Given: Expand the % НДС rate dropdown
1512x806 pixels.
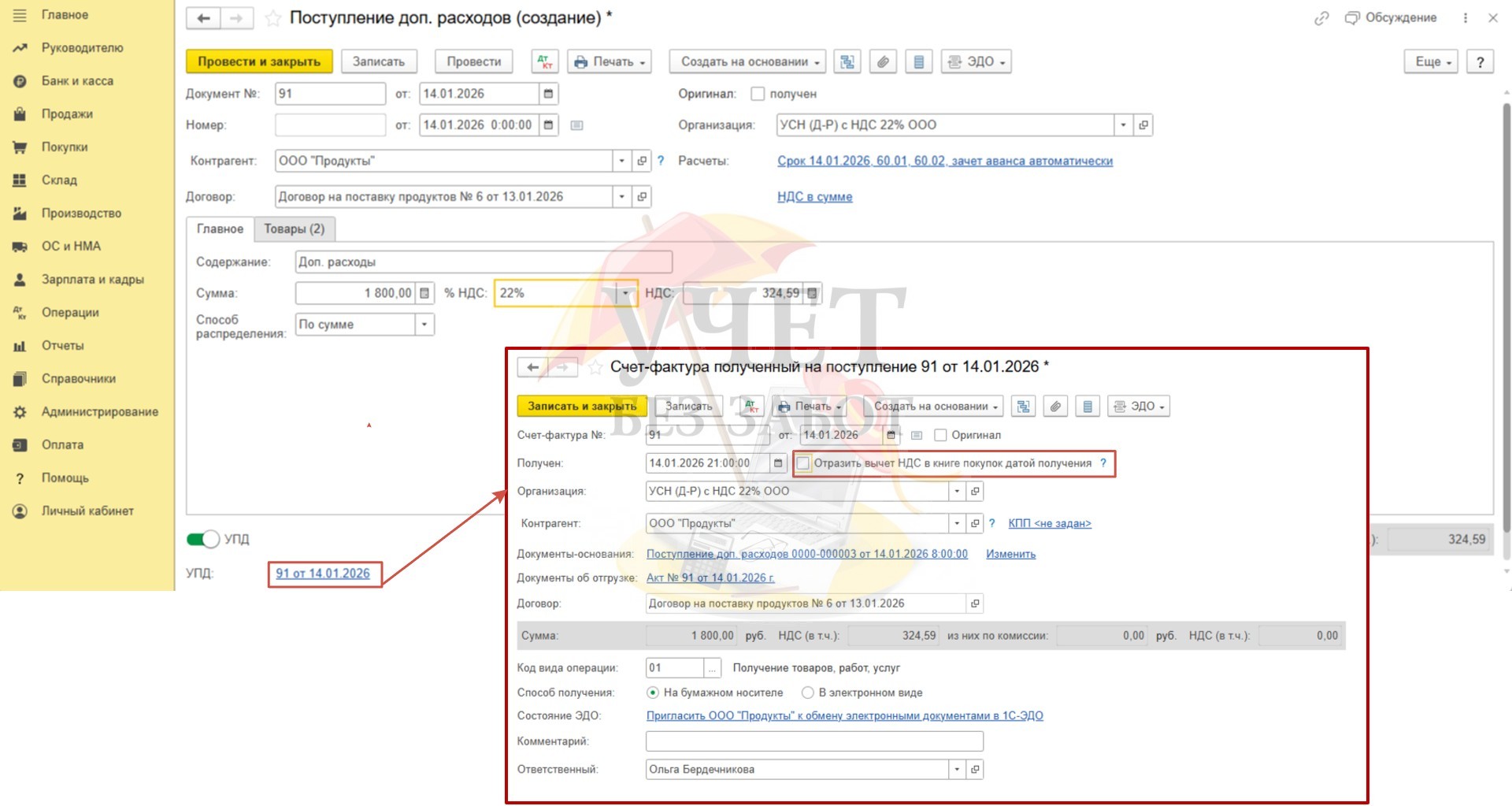Looking at the screenshot, I should point(625,293).
